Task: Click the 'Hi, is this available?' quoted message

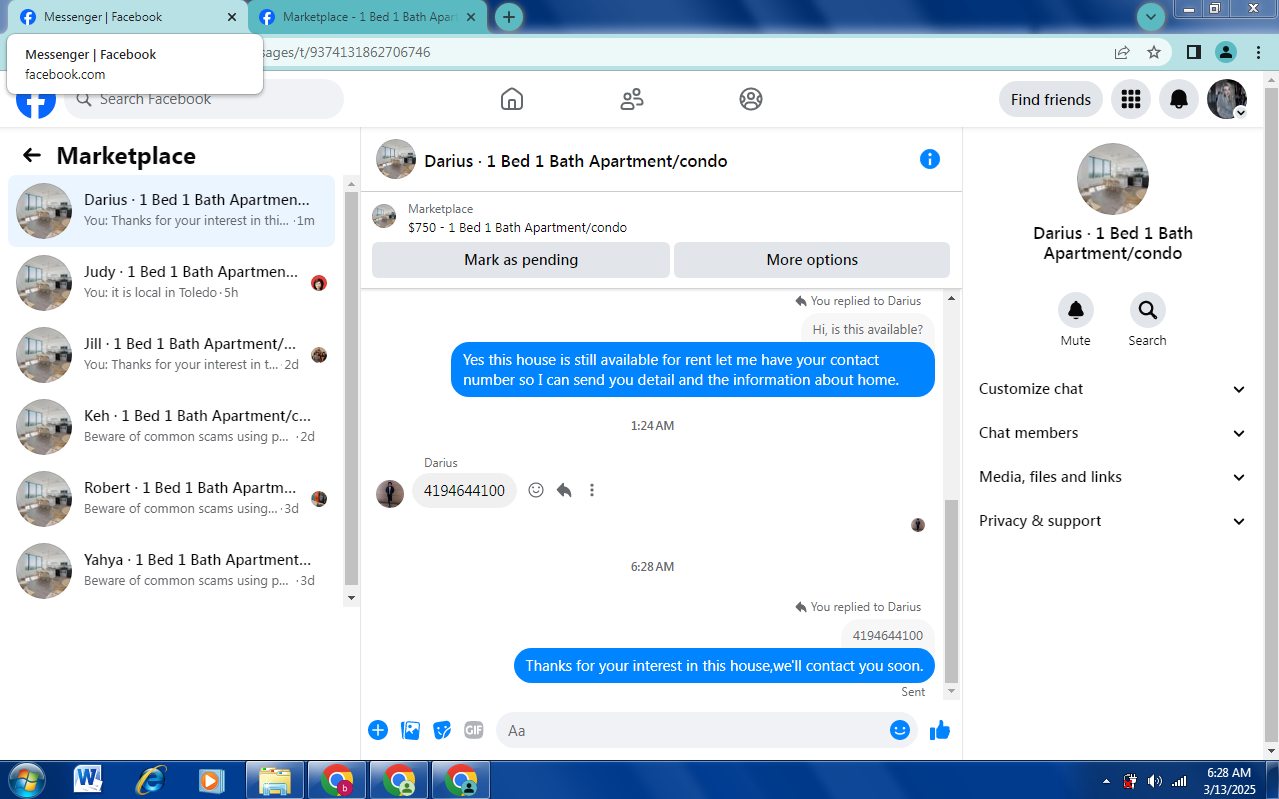Action: [x=867, y=329]
